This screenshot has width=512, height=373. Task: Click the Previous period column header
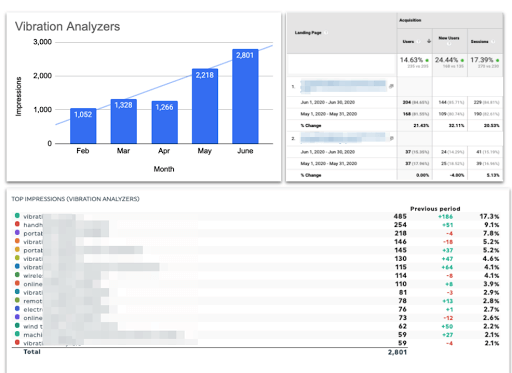435,209
